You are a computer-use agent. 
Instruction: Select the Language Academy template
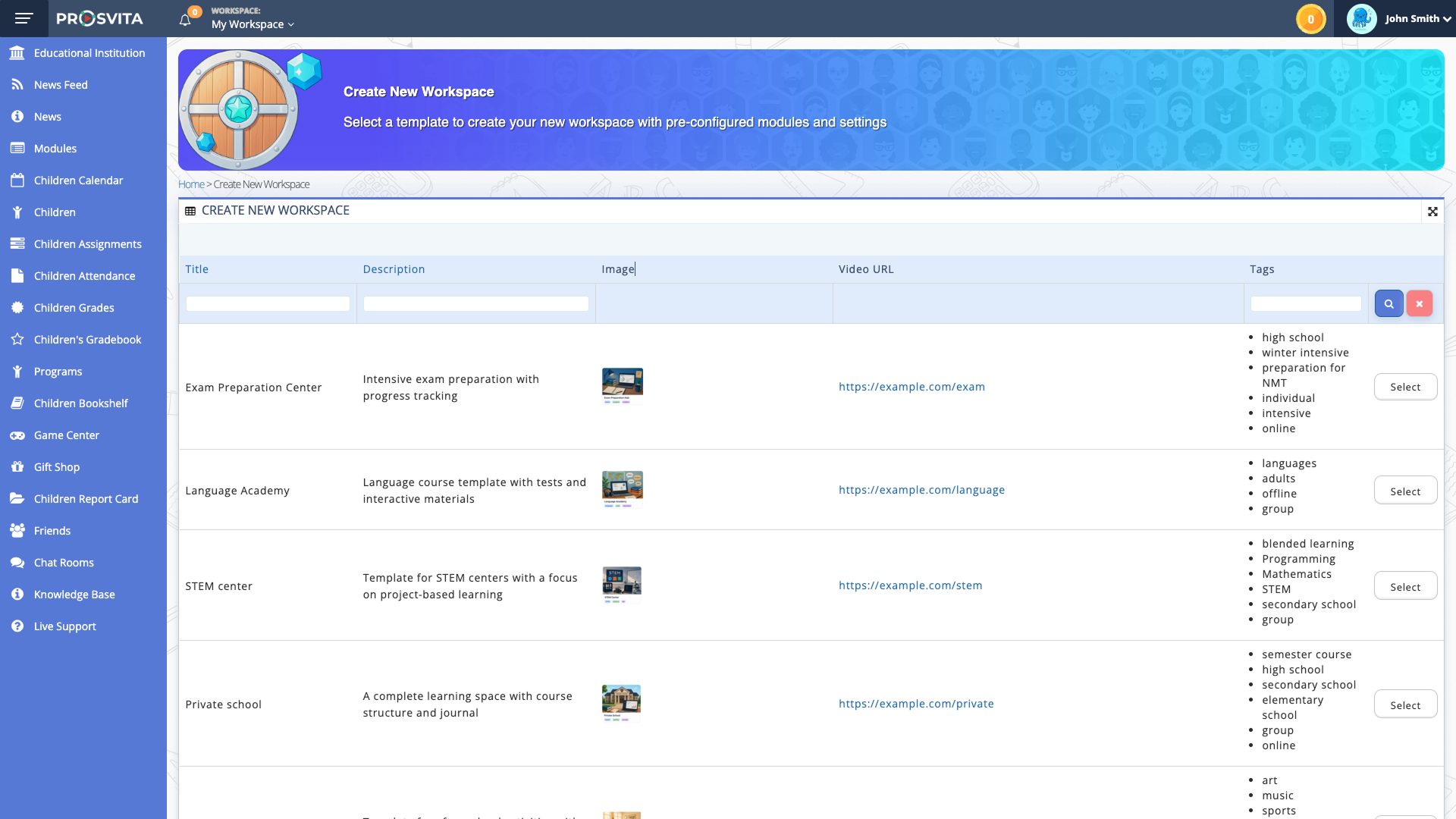point(1405,491)
